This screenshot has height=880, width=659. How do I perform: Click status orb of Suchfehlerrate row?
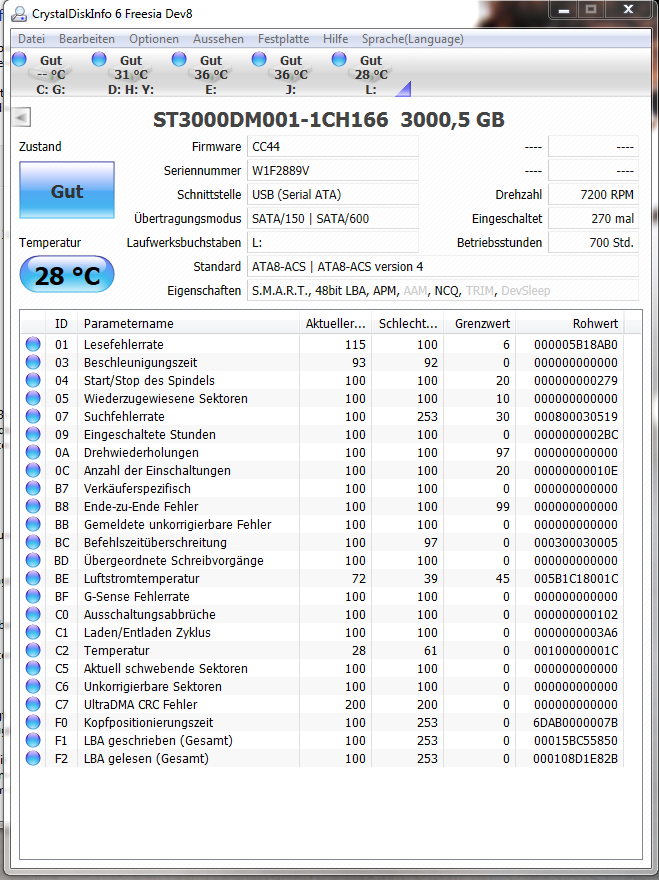33,416
